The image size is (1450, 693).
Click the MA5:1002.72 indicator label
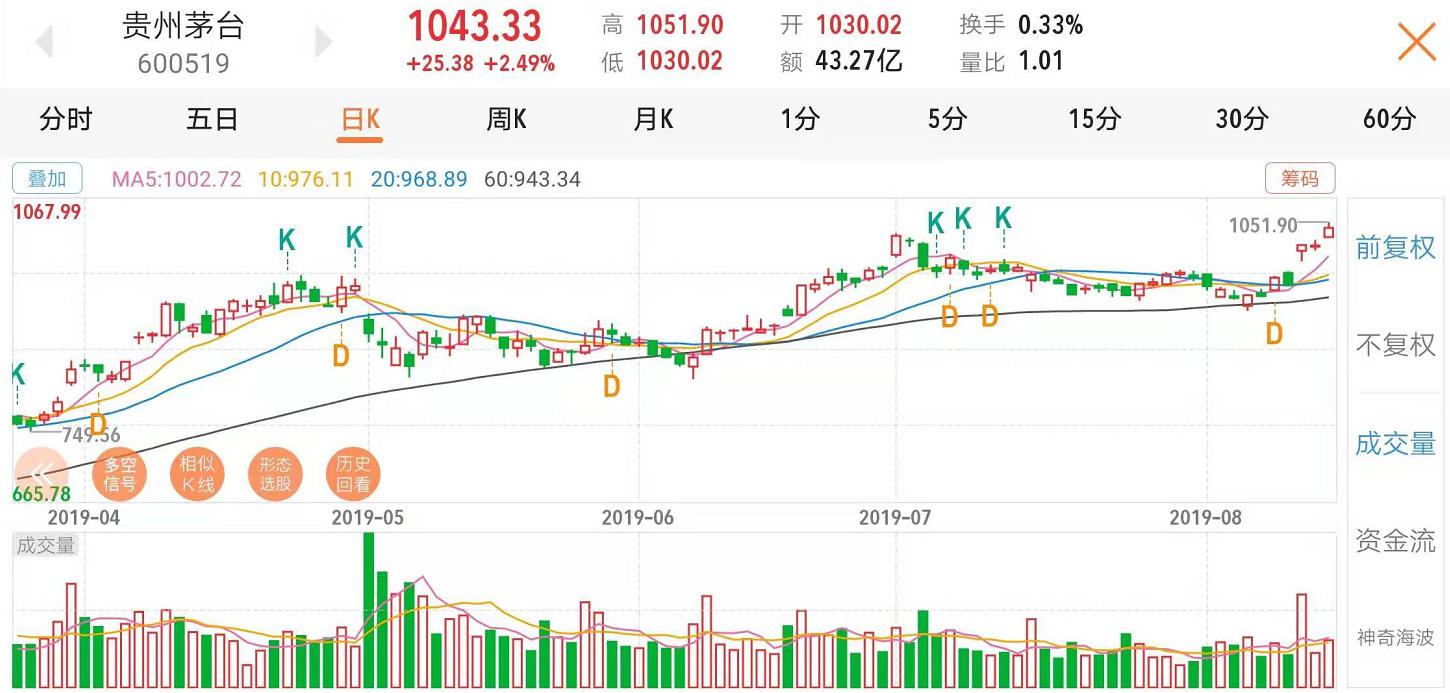tap(176, 179)
